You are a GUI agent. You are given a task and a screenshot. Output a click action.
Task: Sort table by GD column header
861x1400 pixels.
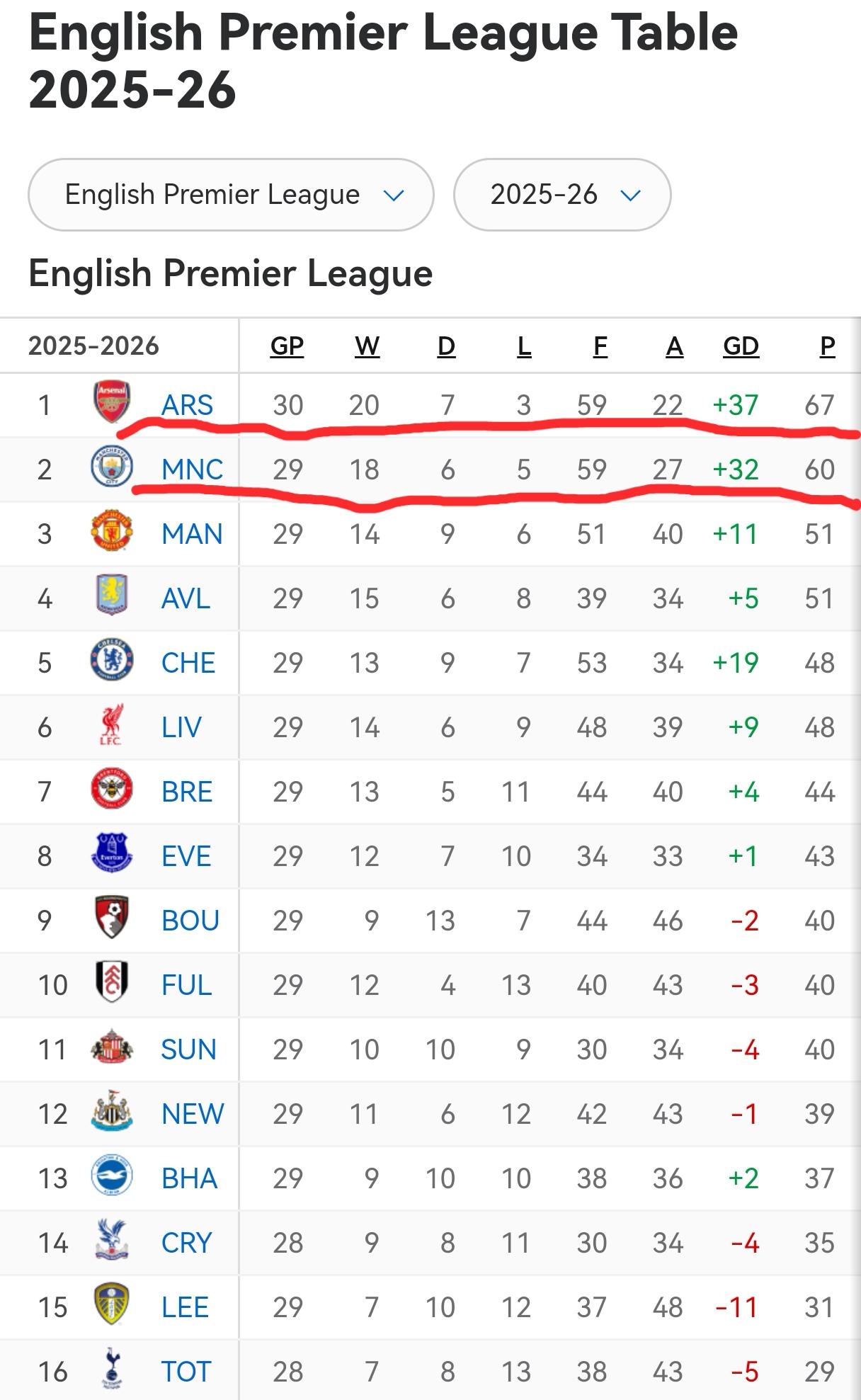pos(741,346)
